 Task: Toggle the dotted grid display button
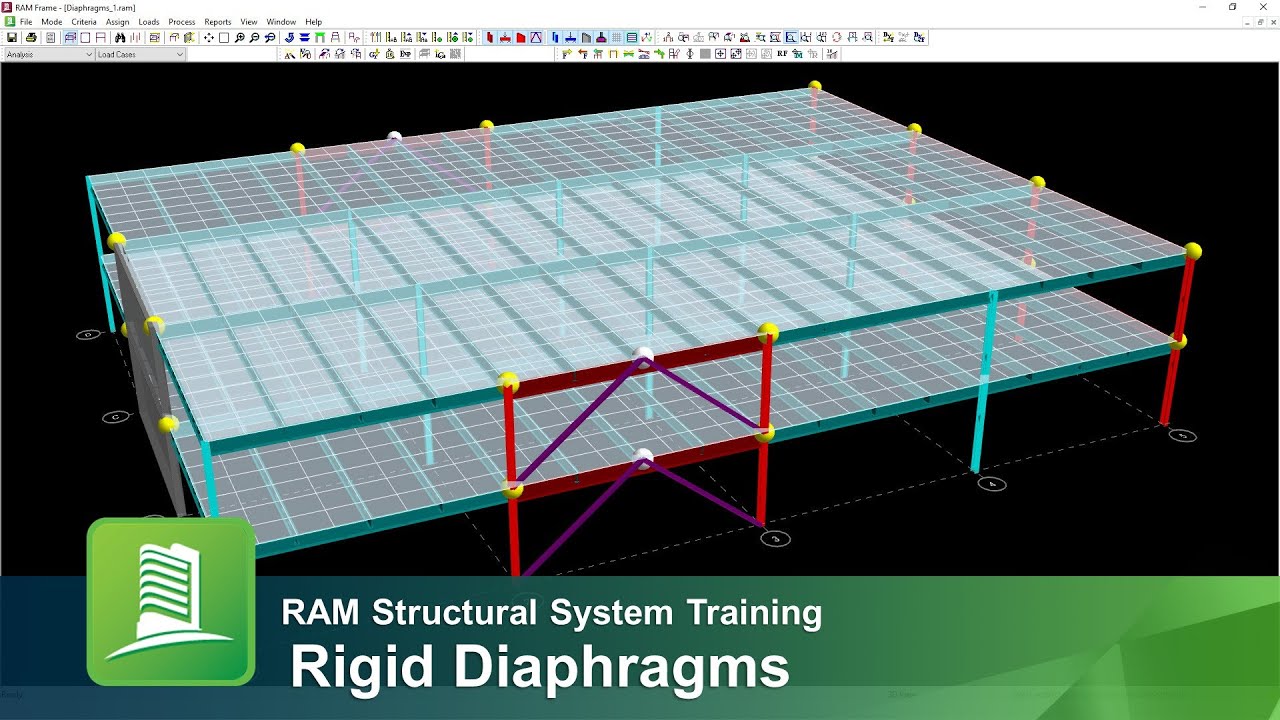coord(616,38)
